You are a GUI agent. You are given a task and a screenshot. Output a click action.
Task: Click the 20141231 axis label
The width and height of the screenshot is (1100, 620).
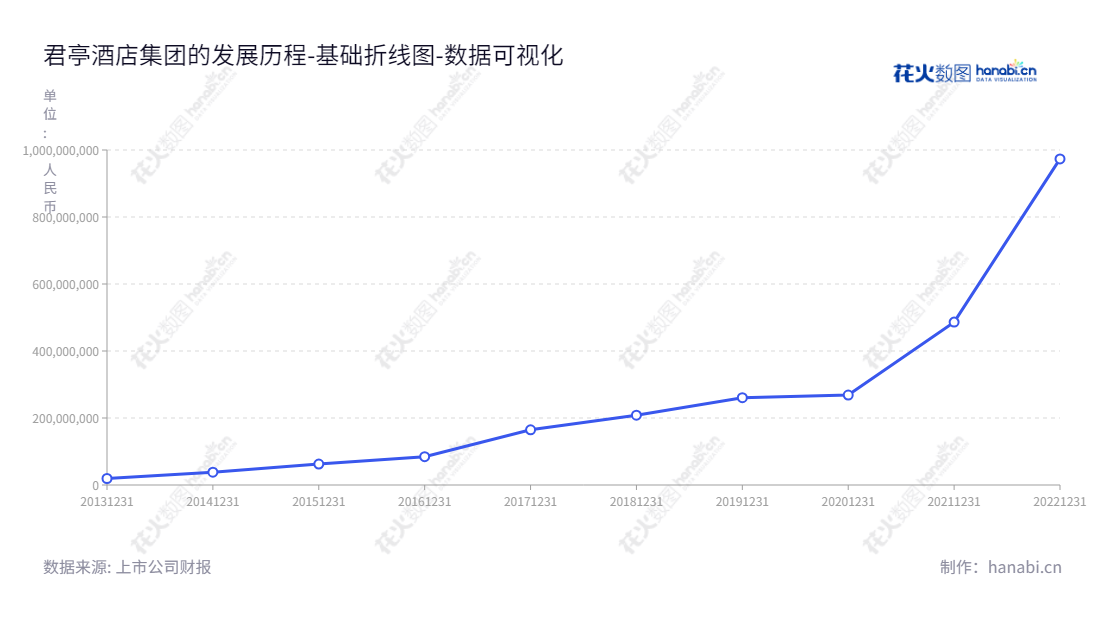[211, 500]
